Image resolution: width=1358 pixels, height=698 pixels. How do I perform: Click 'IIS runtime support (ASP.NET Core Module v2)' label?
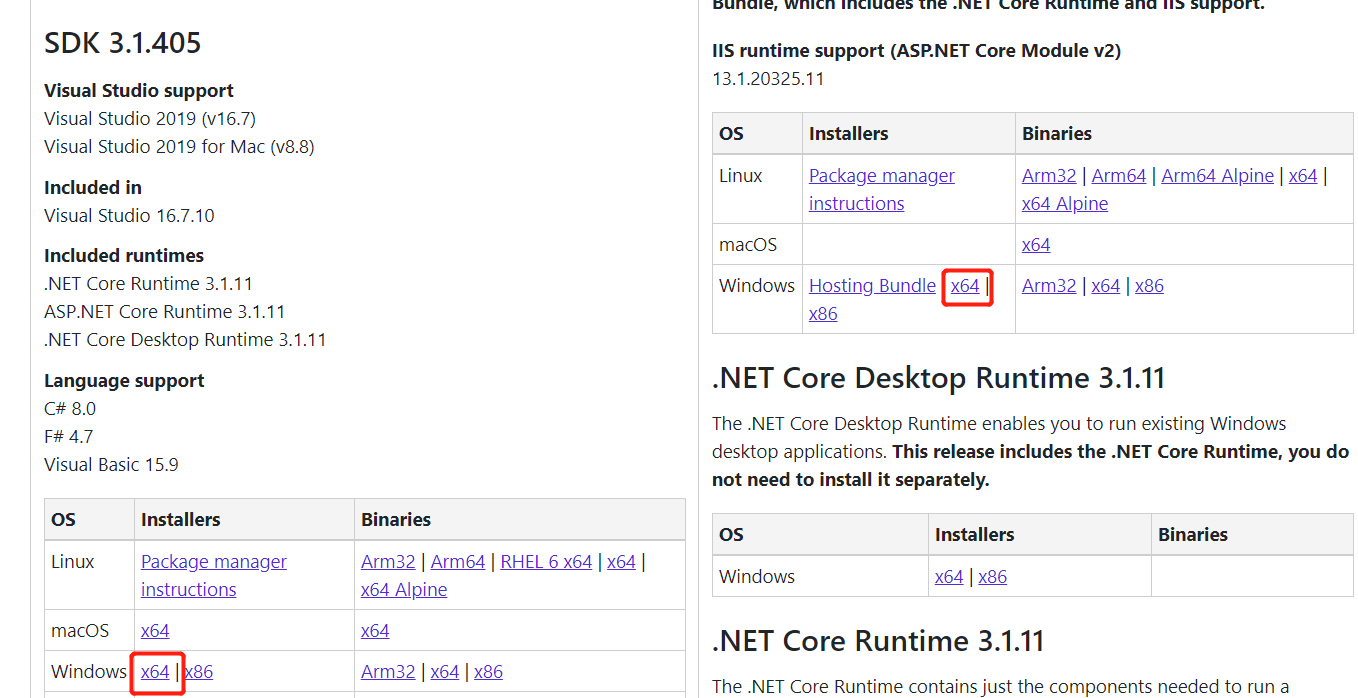pos(916,50)
